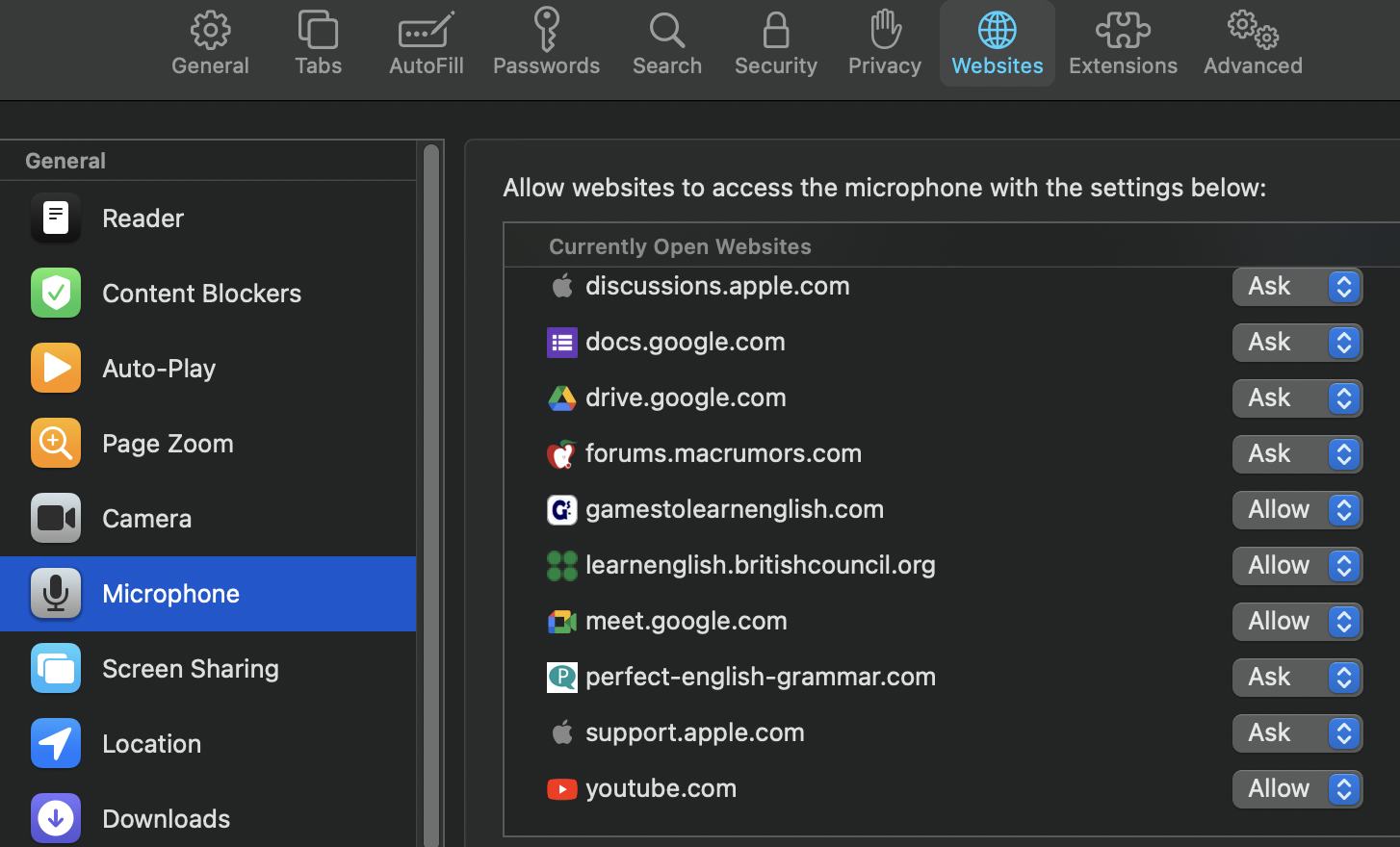Open the forums.macrumors.com permission dropdown

[x=1297, y=453]
